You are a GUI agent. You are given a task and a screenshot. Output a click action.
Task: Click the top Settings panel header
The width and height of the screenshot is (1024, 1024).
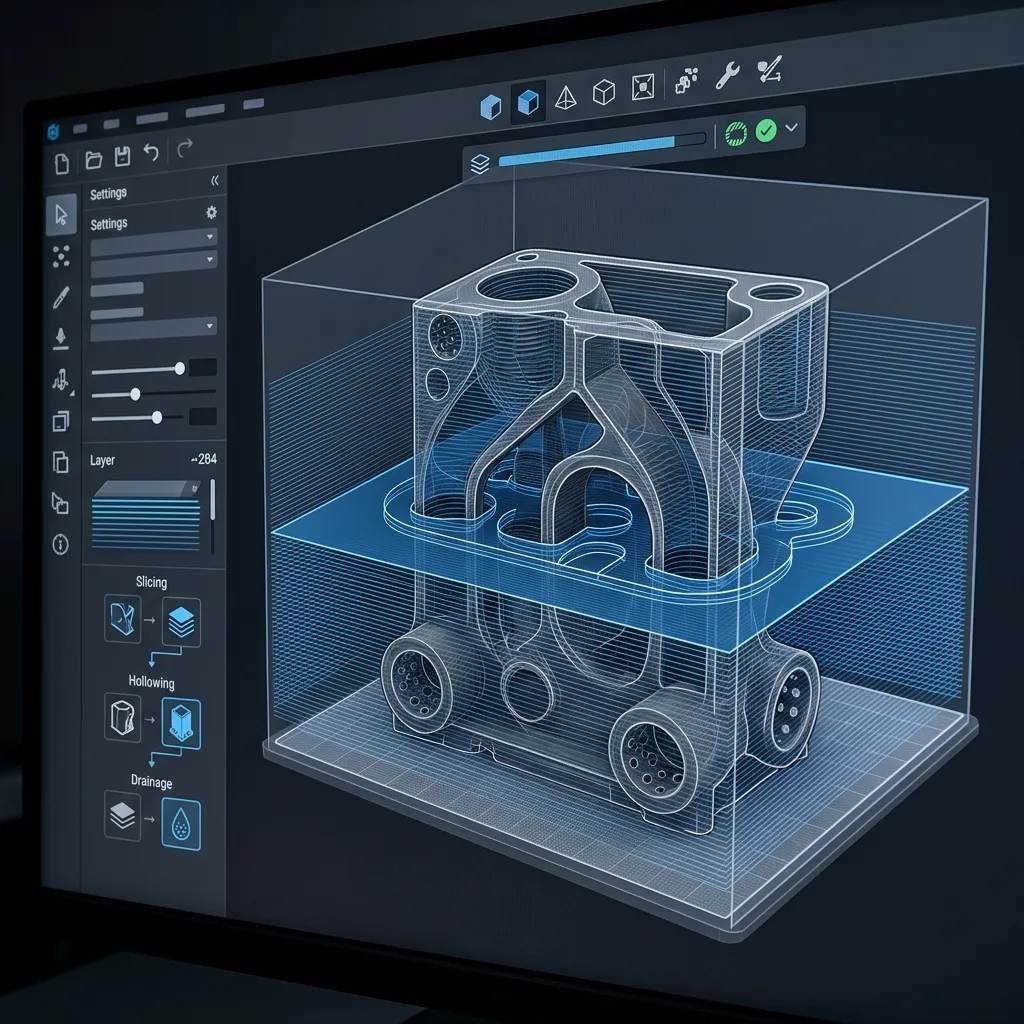(x=108, y=193)
